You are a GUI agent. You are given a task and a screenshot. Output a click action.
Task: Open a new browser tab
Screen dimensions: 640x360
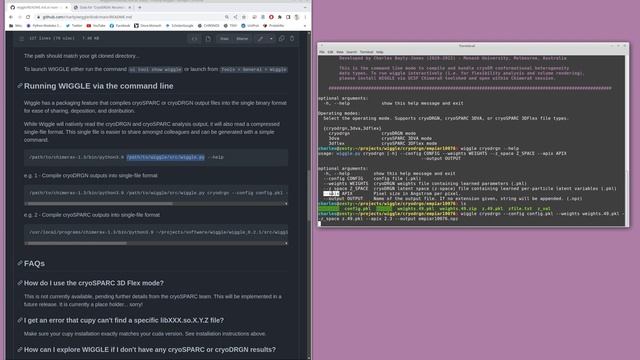coord(140,7)
